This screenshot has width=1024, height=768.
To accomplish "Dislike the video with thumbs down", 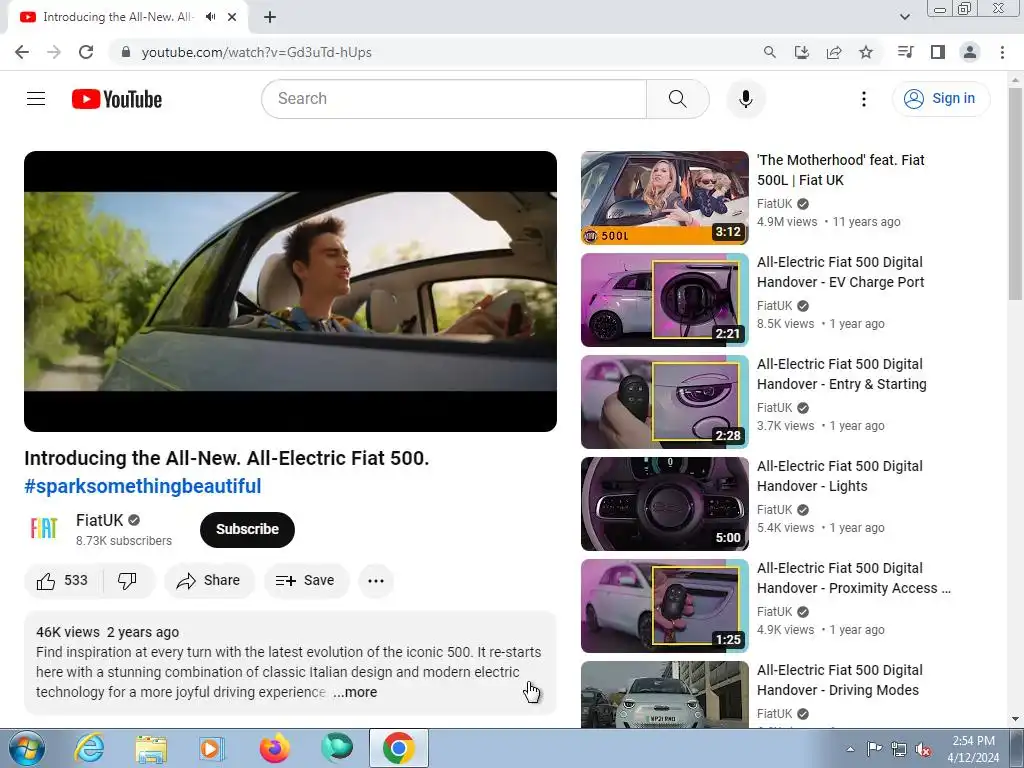I will (128, 581).
